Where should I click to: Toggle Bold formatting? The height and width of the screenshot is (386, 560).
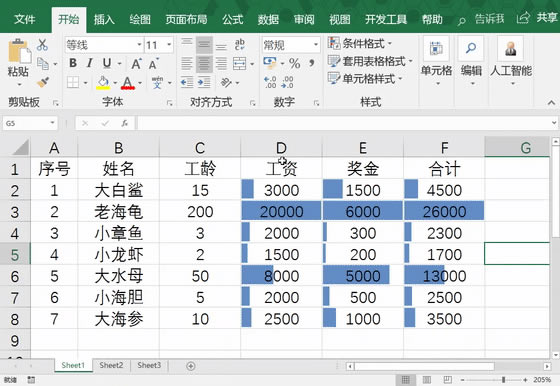pos(73,63)
